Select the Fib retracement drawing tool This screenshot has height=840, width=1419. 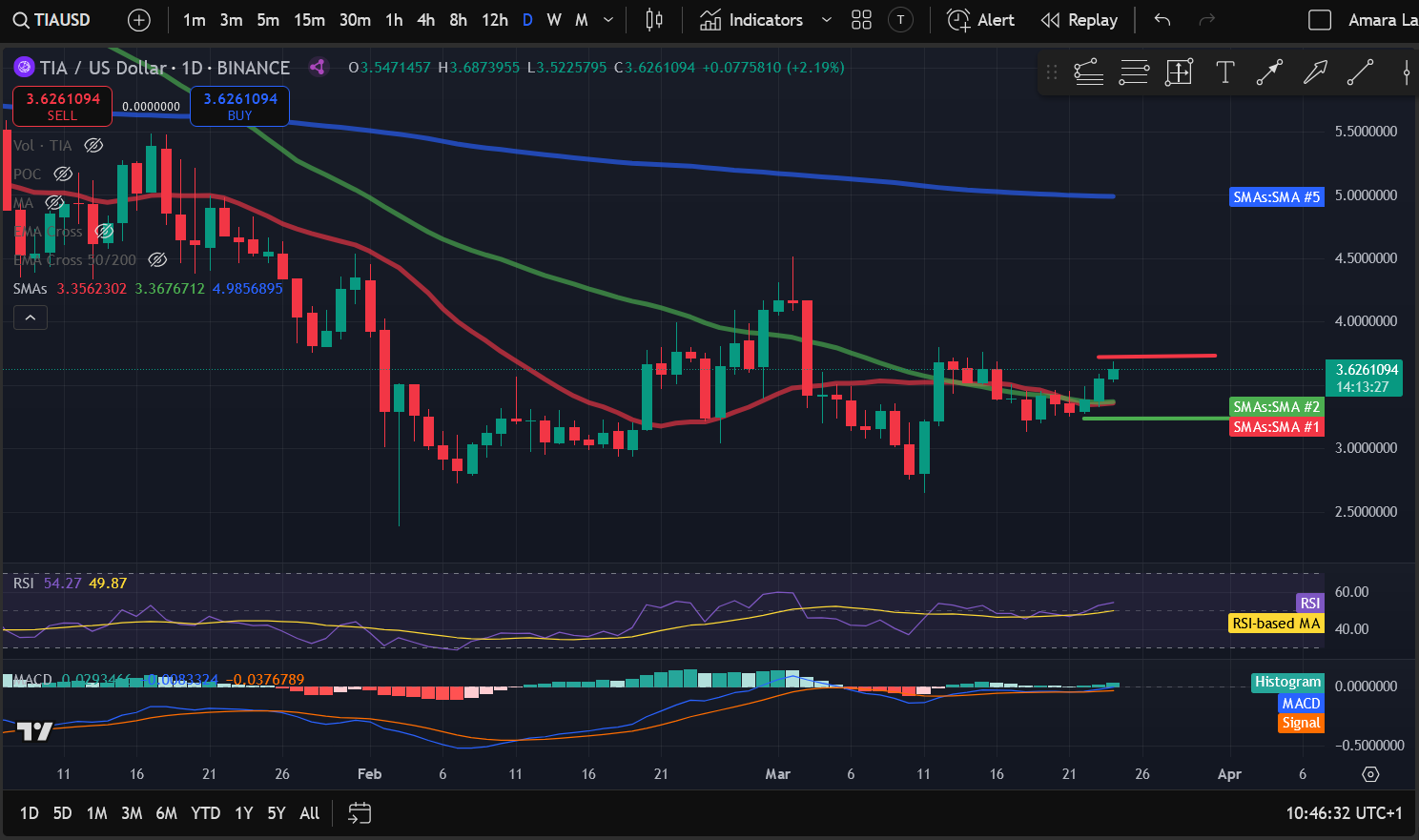point(1088,72)
